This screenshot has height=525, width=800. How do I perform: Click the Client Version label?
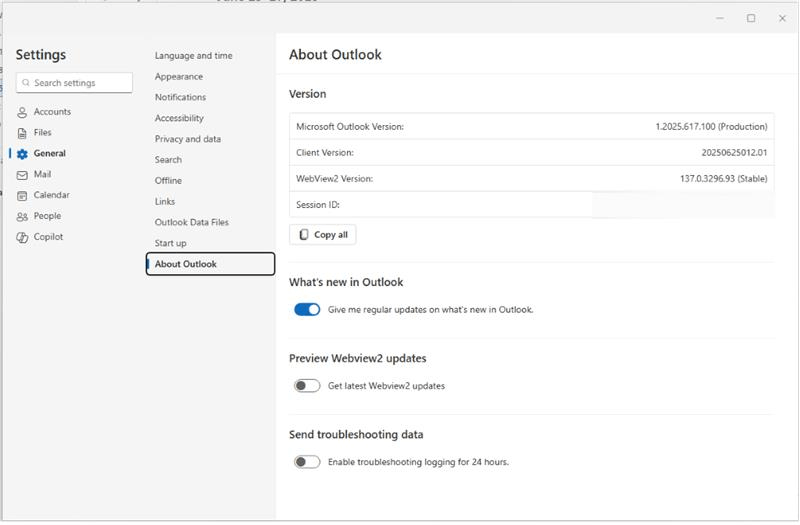pyautogui.click(x=324, y=153)
